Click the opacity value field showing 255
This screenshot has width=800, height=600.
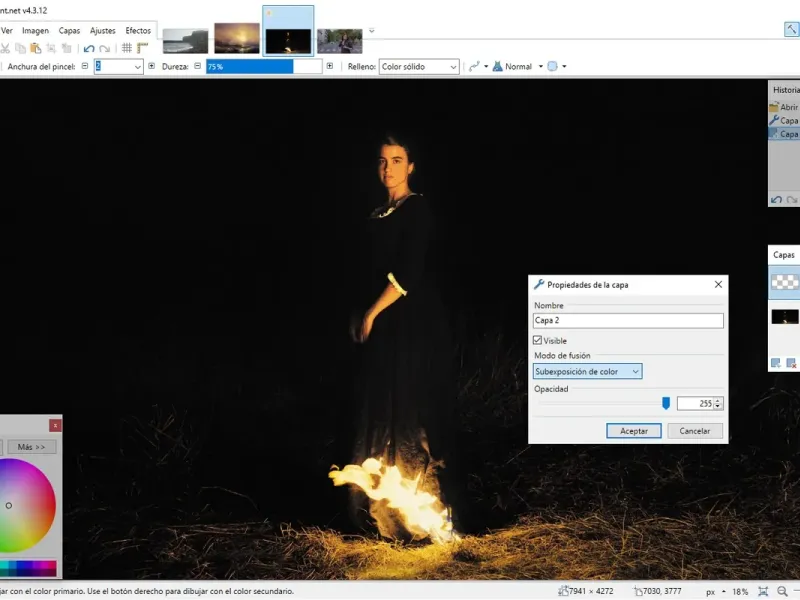tap(695, 404)
